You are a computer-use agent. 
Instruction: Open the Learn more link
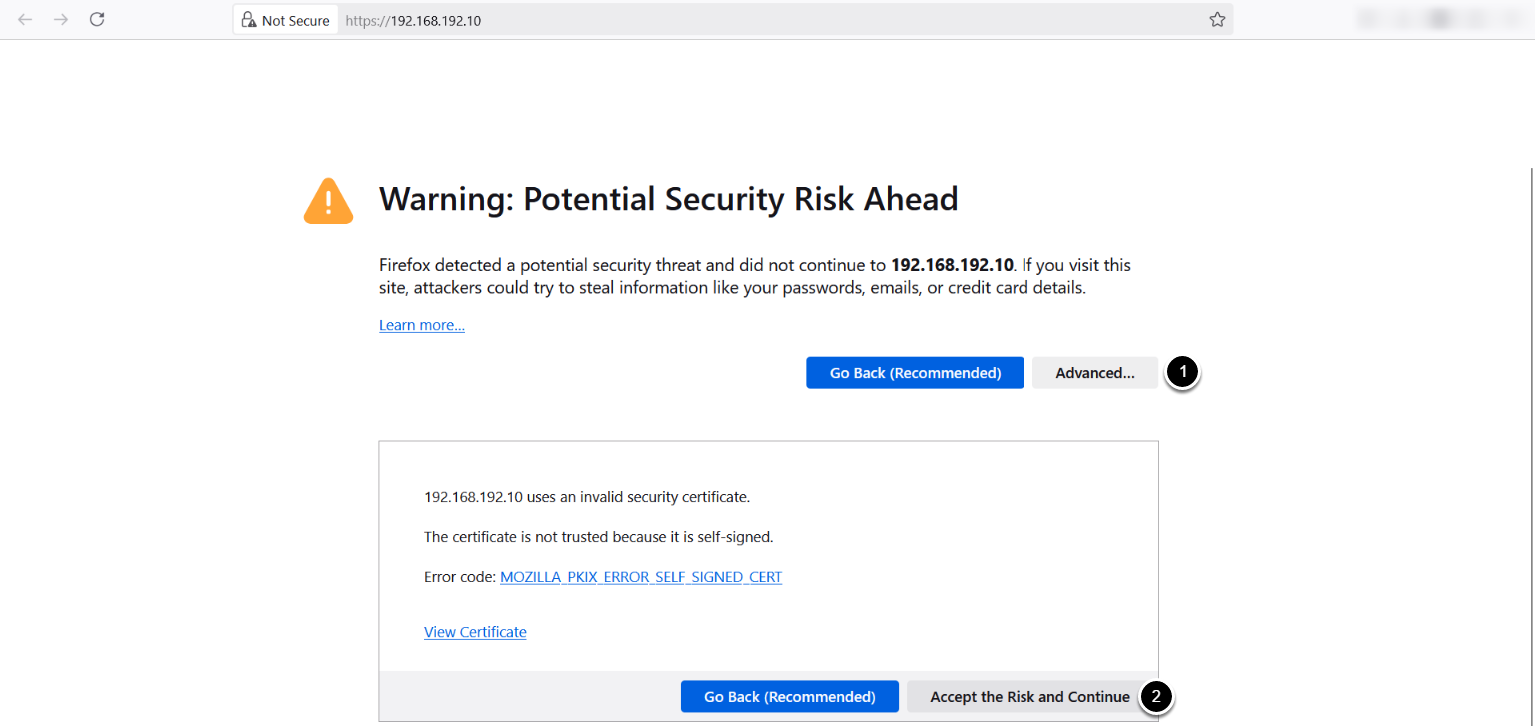(422, 325)
